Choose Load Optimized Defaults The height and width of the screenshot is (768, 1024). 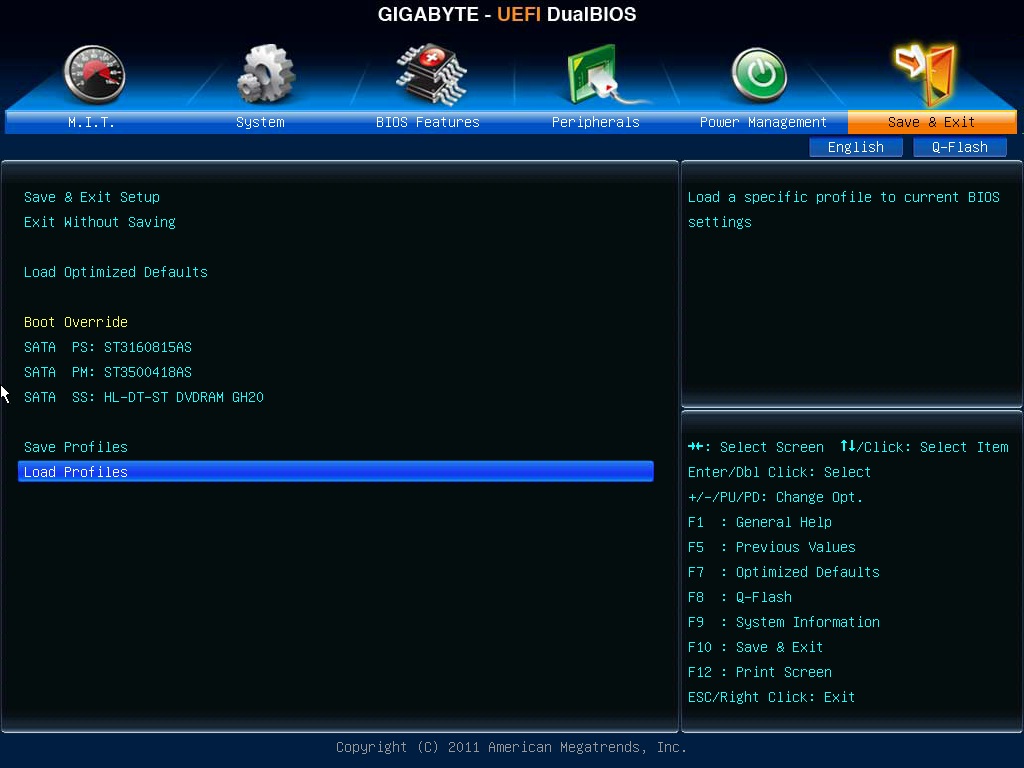[x=116, y=272]
